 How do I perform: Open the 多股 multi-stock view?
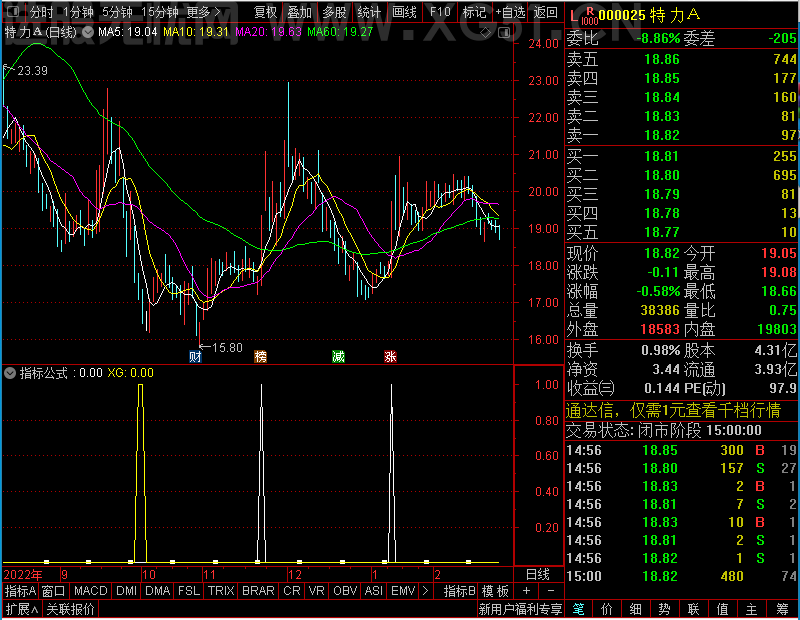[334, 12]
